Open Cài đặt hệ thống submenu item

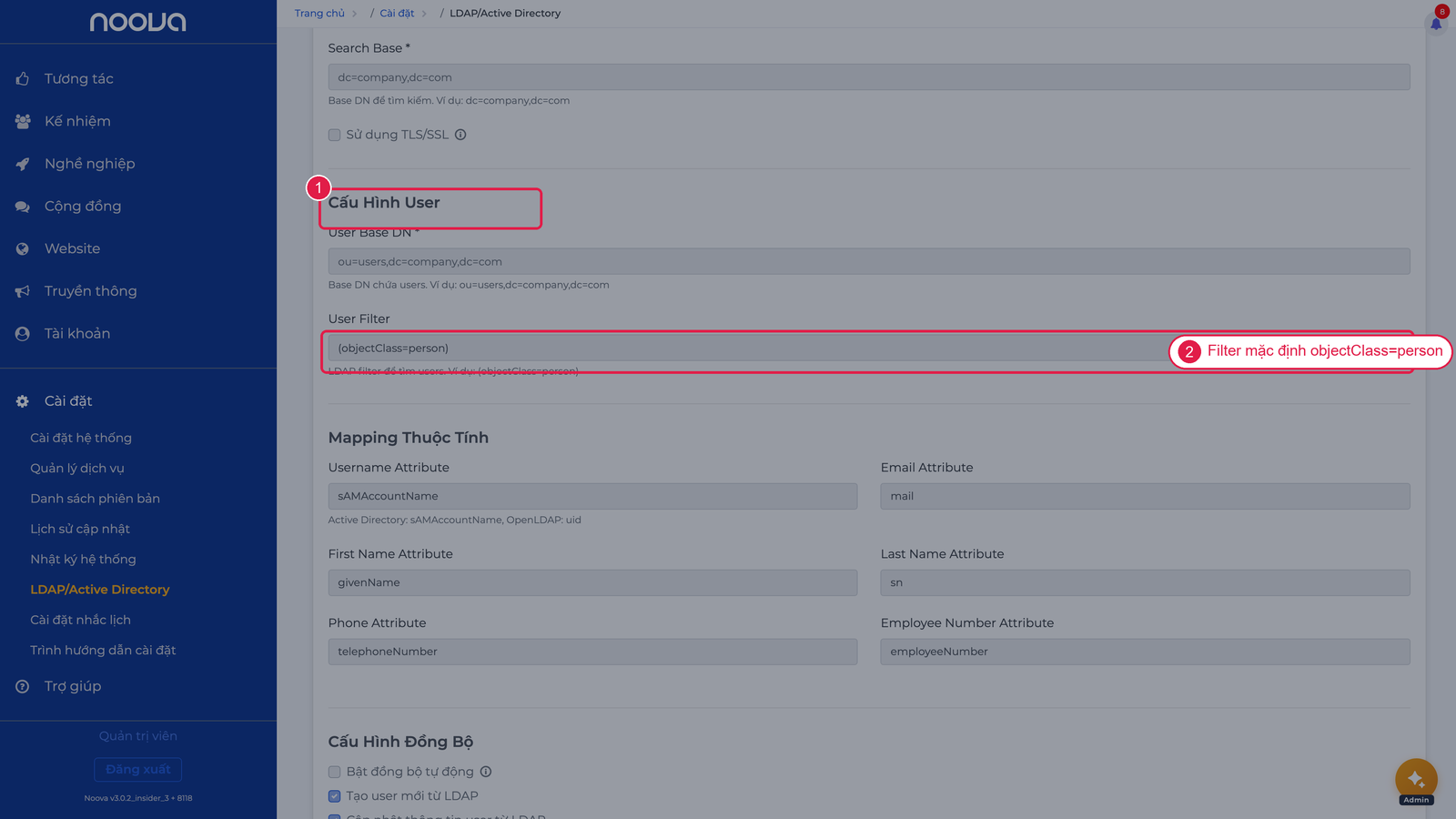81,438
